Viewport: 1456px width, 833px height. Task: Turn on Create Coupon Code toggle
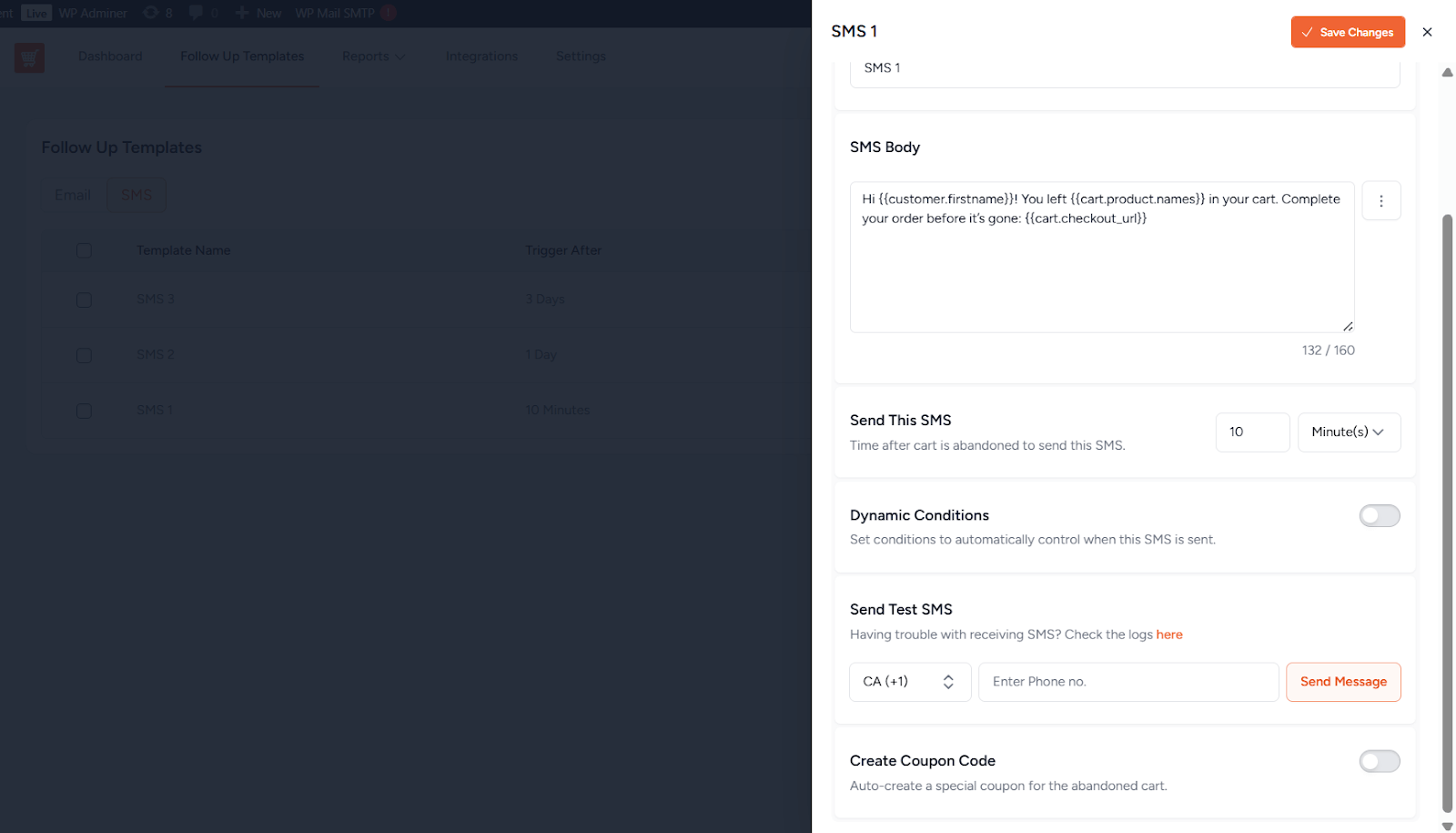point(1379,761)
